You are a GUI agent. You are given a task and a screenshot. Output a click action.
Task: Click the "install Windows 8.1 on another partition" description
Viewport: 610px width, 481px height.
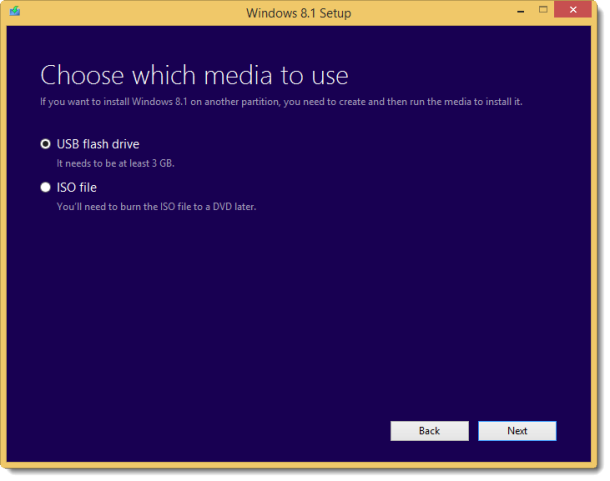[281, 102]
